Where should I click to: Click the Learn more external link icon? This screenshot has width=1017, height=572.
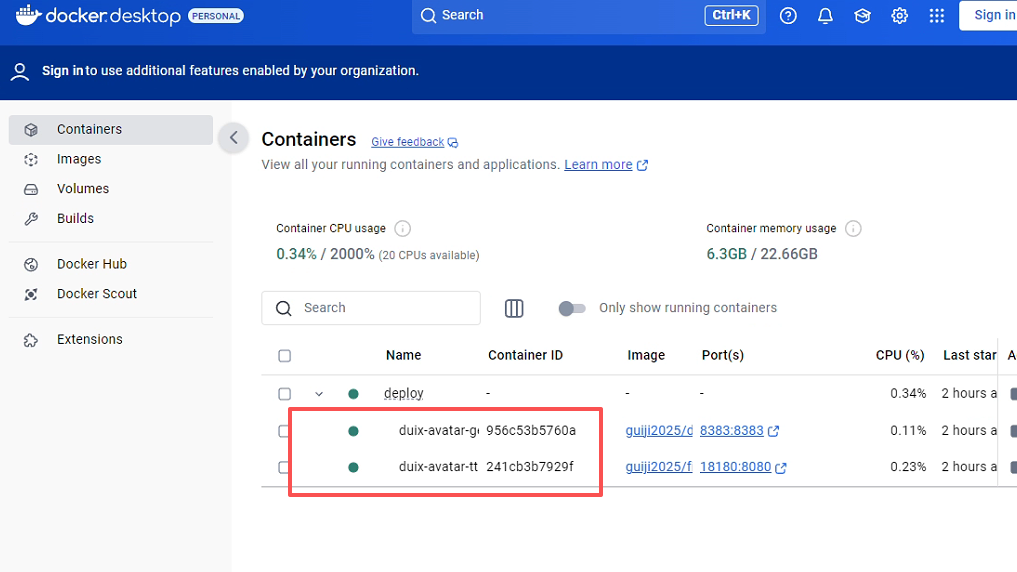[642, 165]
